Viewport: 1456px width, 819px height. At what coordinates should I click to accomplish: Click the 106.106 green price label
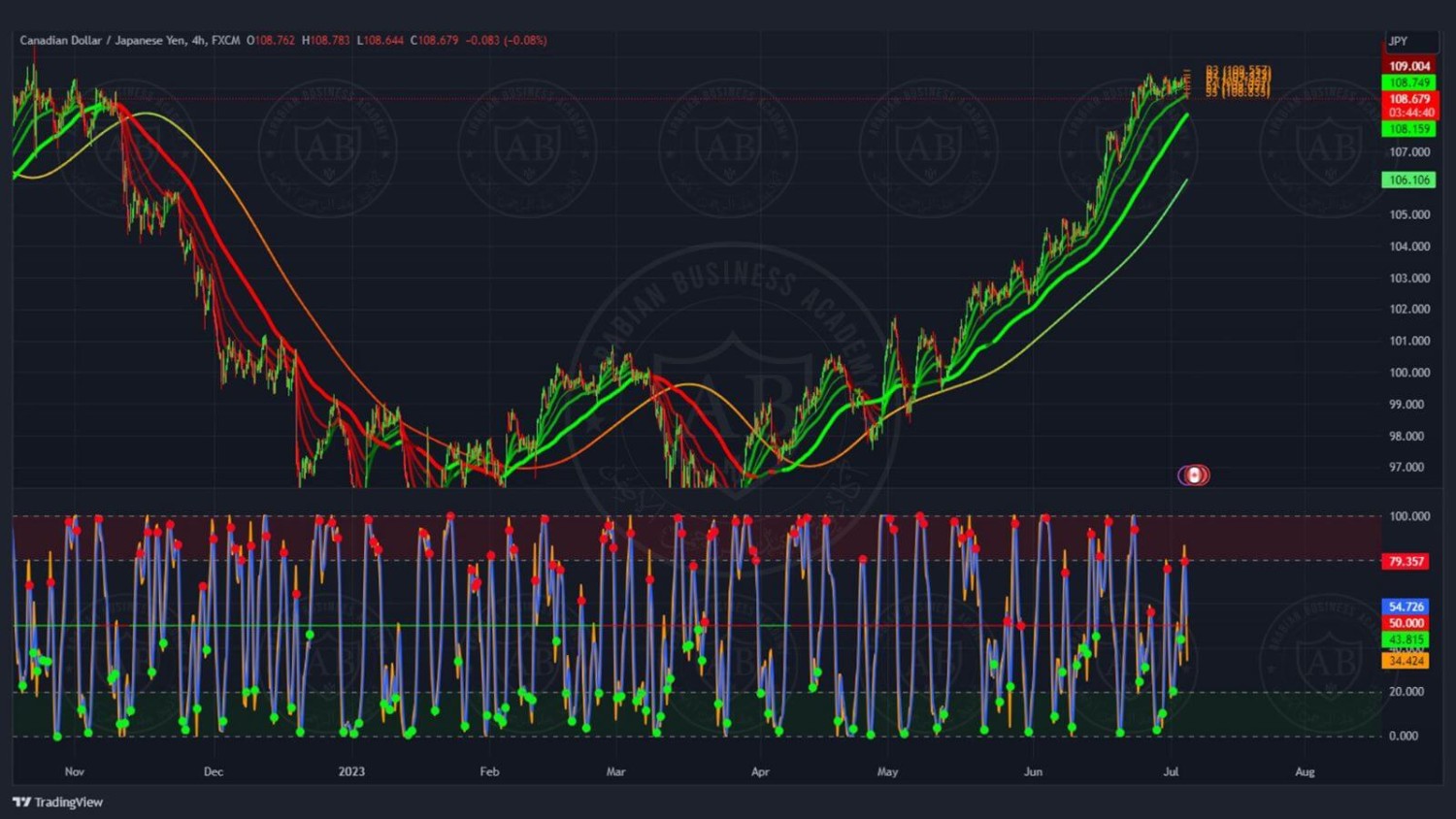[1409, 180]
